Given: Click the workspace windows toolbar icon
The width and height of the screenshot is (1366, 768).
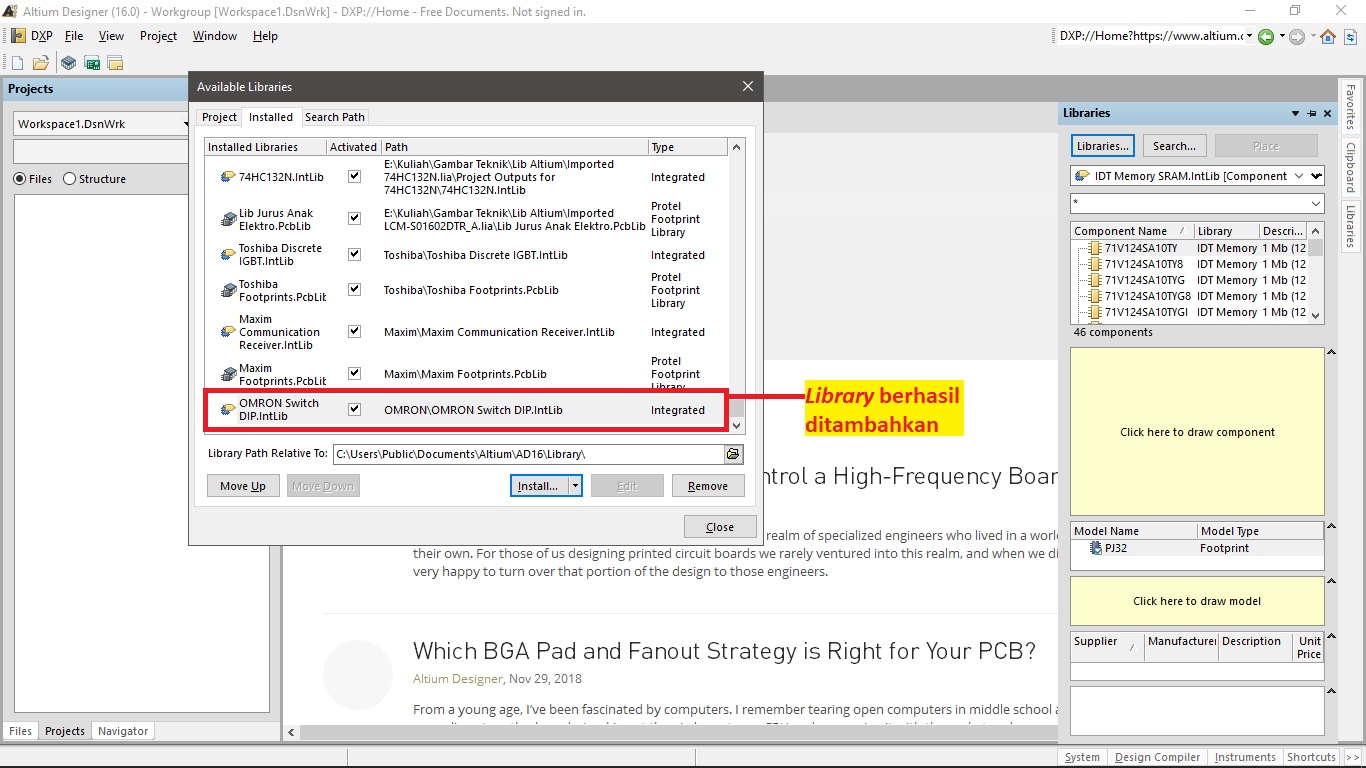Looking at the screenshot, I should click(x=115, y=63).
